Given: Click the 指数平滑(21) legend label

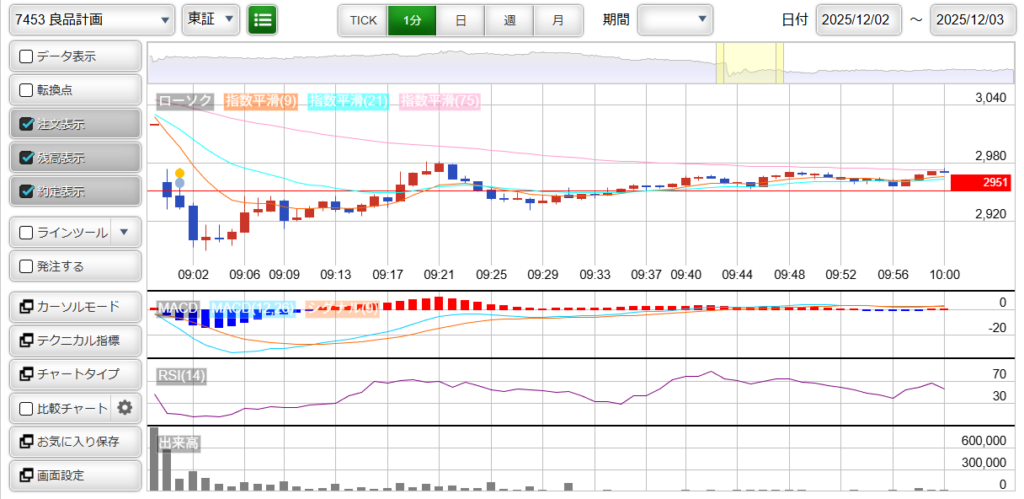Looking at the screenshot, I should point(348,101).
